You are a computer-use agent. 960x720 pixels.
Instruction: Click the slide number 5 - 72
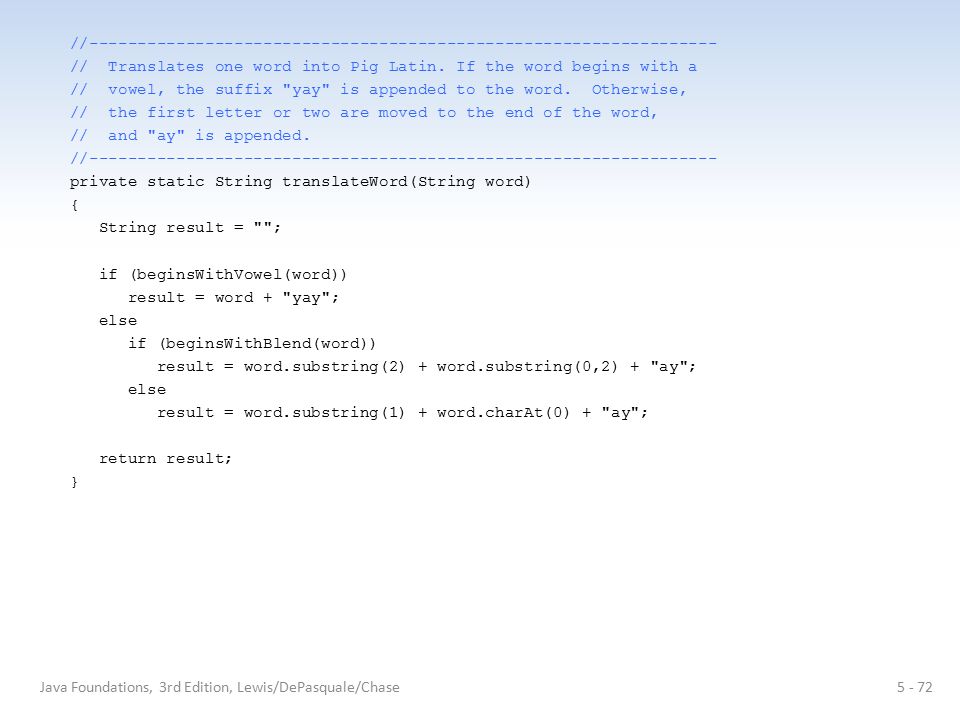tap(915, 688)
